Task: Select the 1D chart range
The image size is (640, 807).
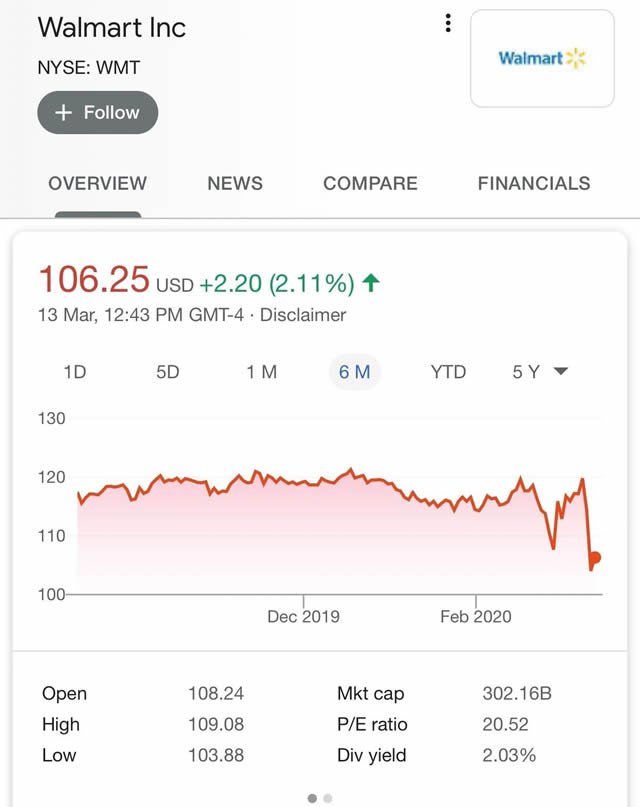Action: tap(75, 372)
